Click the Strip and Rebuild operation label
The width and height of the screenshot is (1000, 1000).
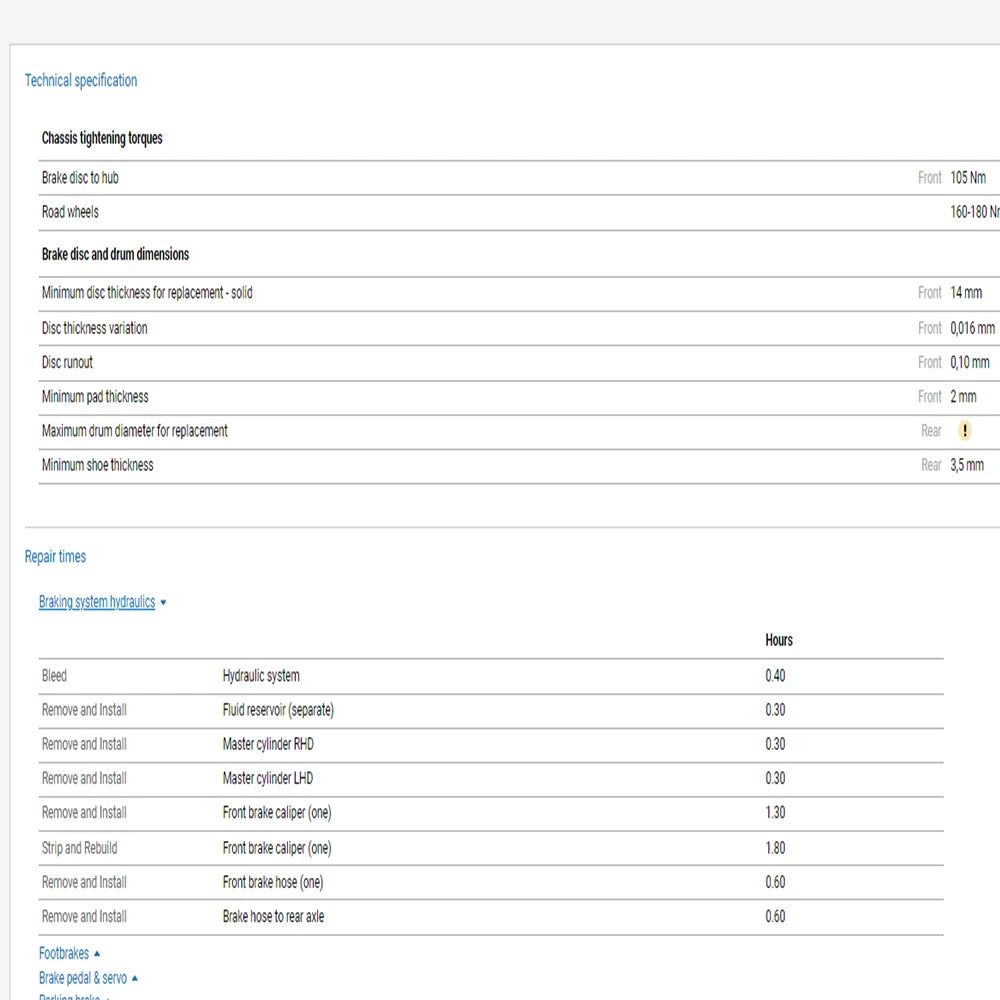pyautogui.click(x=80, y=848)
